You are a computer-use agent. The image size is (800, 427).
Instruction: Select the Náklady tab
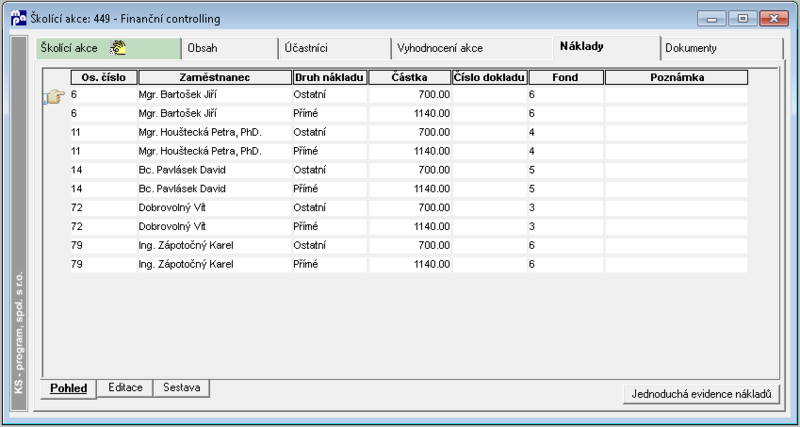(606, 47)
